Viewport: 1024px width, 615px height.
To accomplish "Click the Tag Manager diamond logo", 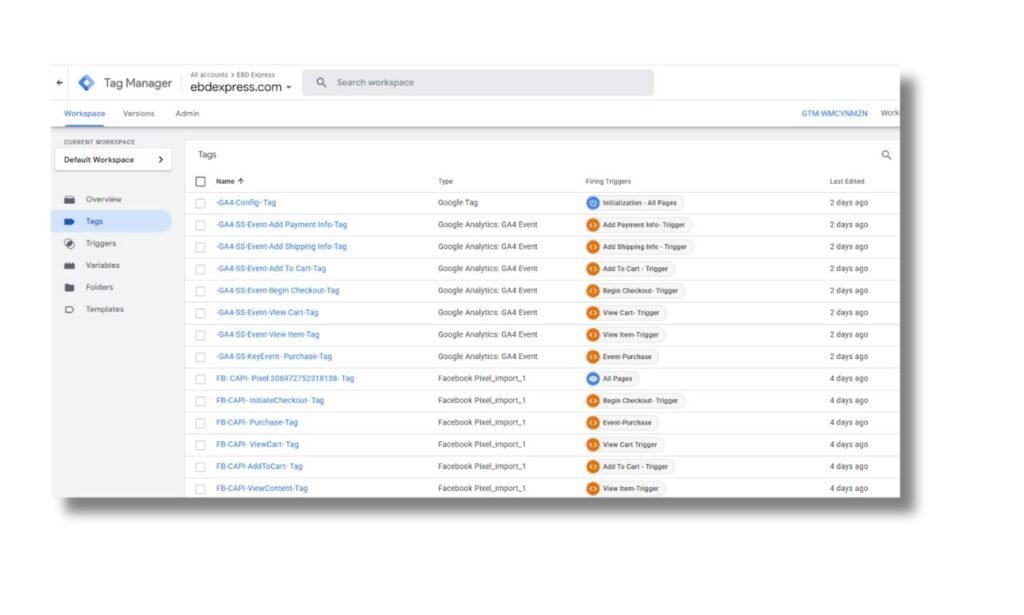I will [87, 83].
